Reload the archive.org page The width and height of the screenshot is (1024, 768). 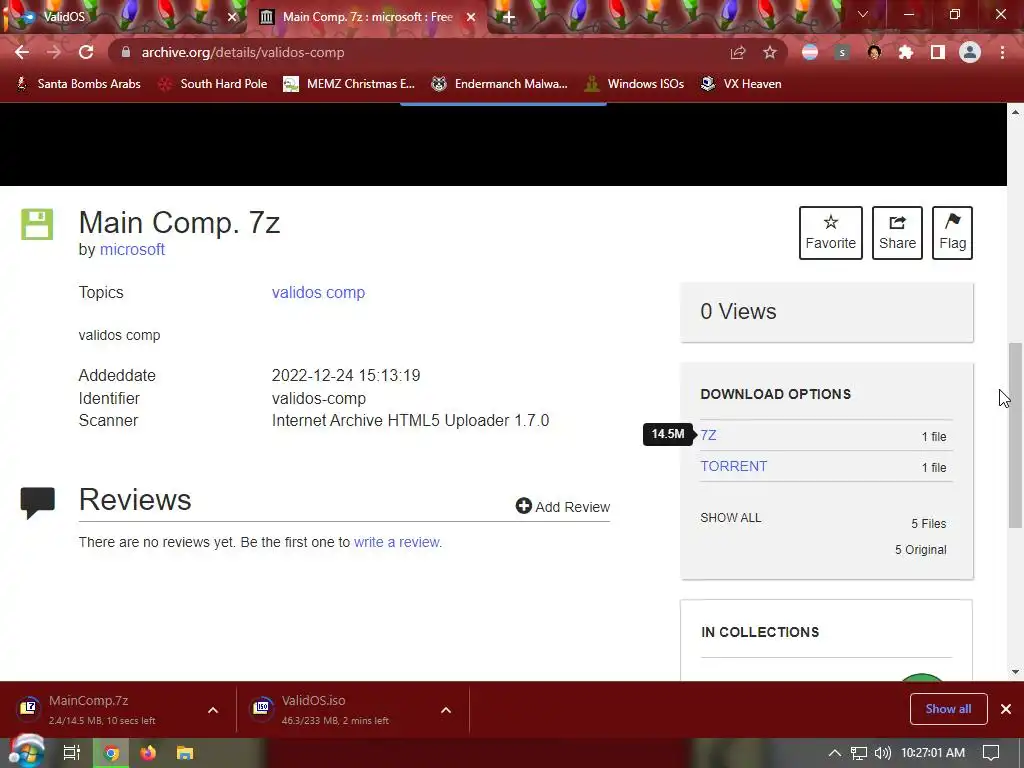pos(86,52)
